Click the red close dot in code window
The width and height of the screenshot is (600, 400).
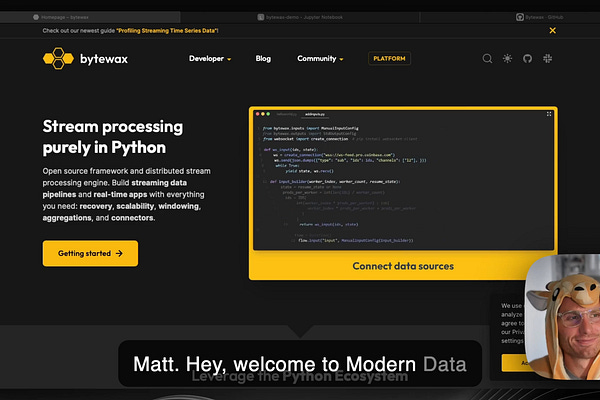258,114
